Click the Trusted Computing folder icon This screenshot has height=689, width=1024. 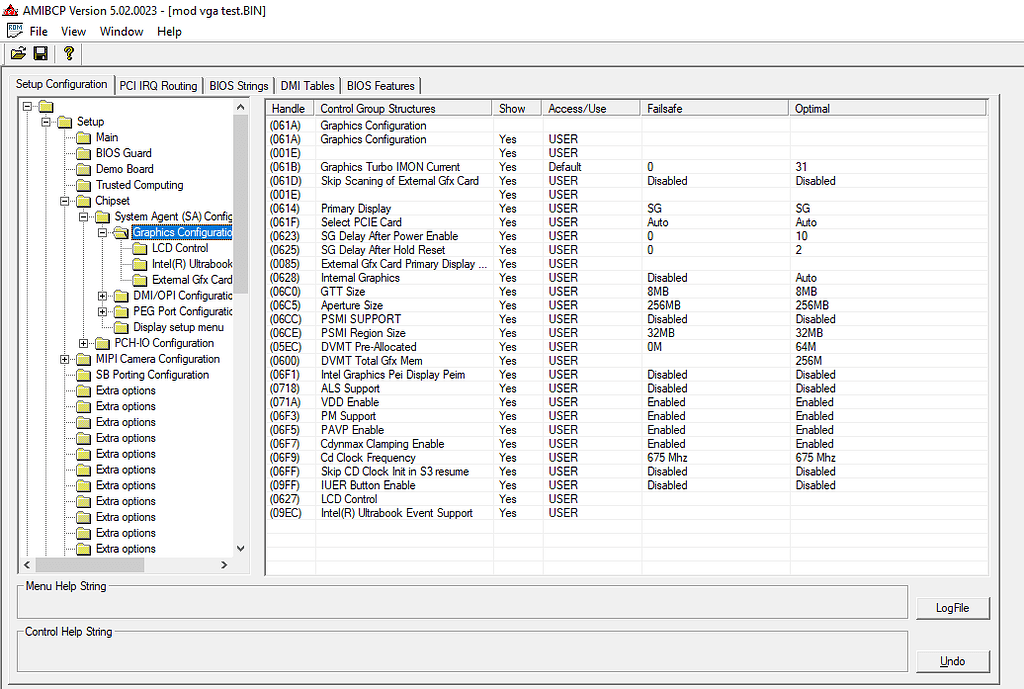[86, 184]
